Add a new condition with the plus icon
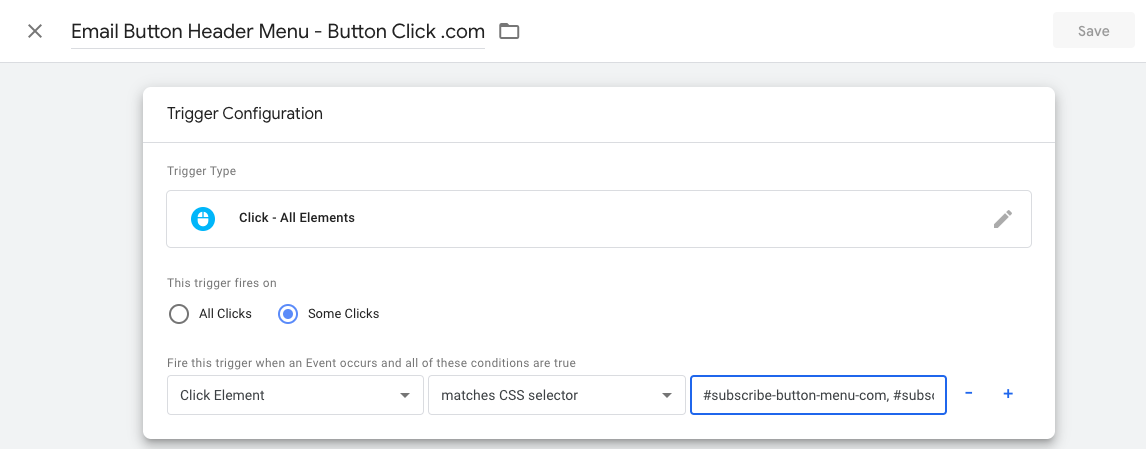The image size is (1146, 449). (1008, 394)
